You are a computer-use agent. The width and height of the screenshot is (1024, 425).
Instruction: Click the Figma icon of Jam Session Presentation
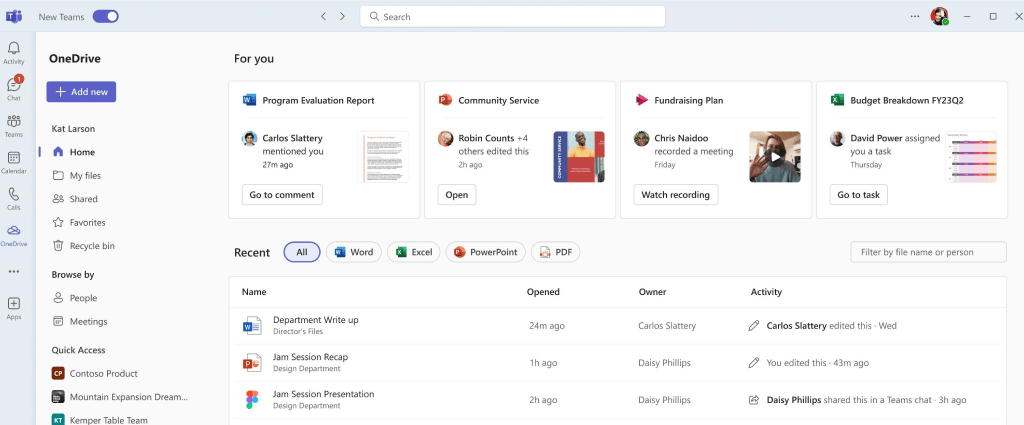tap(251, 400)
